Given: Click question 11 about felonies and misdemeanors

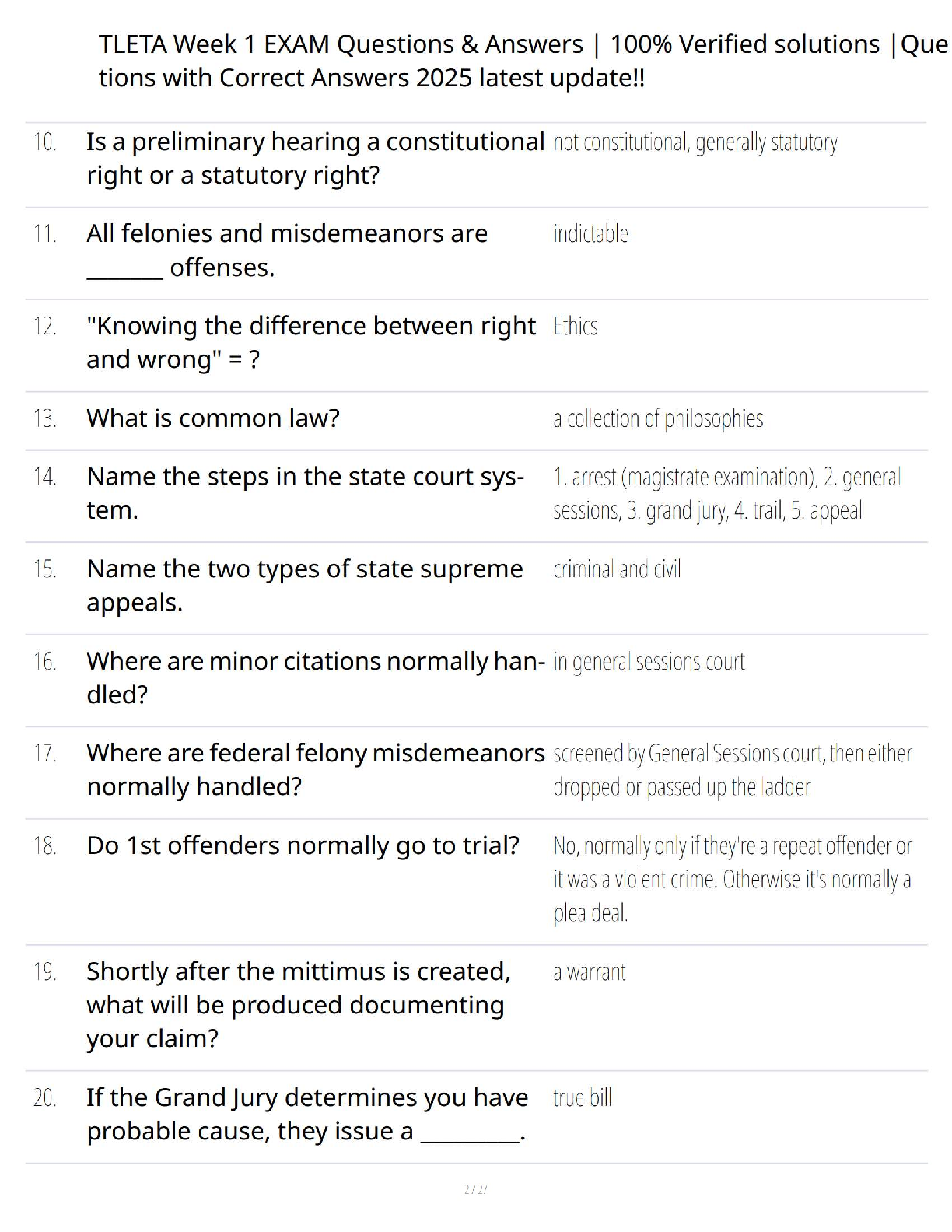Looking at the screenshot, I should tap(287, 250).
